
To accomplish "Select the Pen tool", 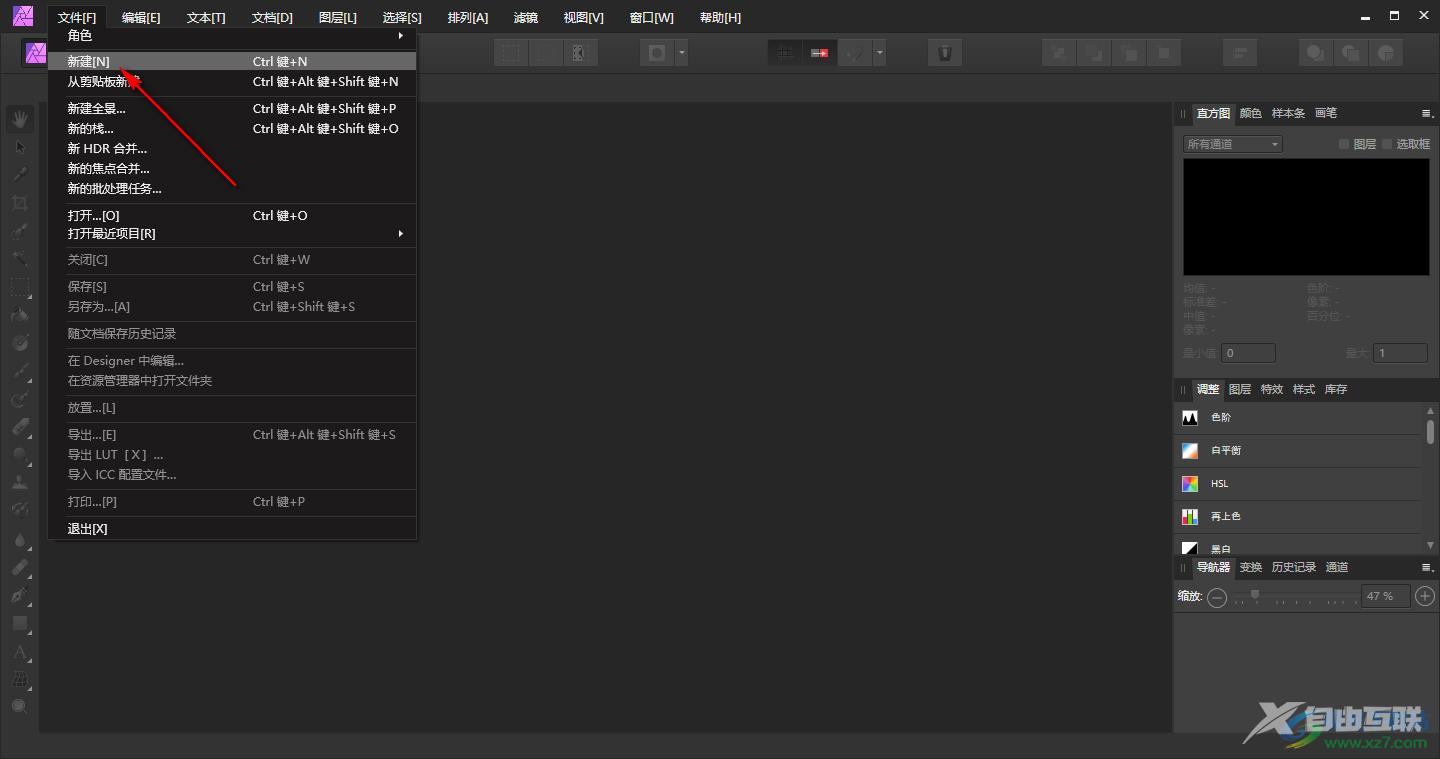I will (20, 595).
